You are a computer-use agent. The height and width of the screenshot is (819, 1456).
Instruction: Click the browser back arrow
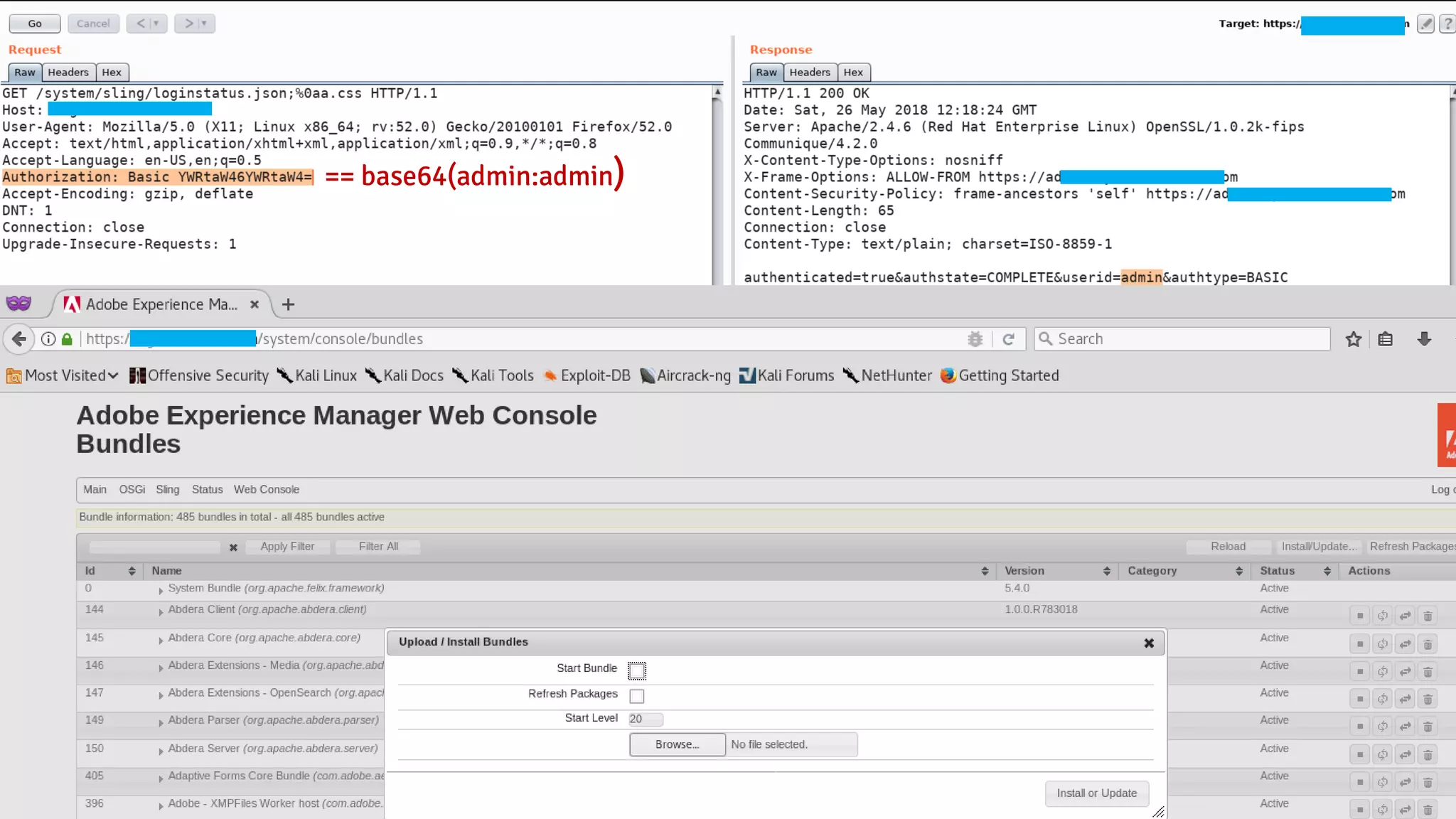pos(19,339)
